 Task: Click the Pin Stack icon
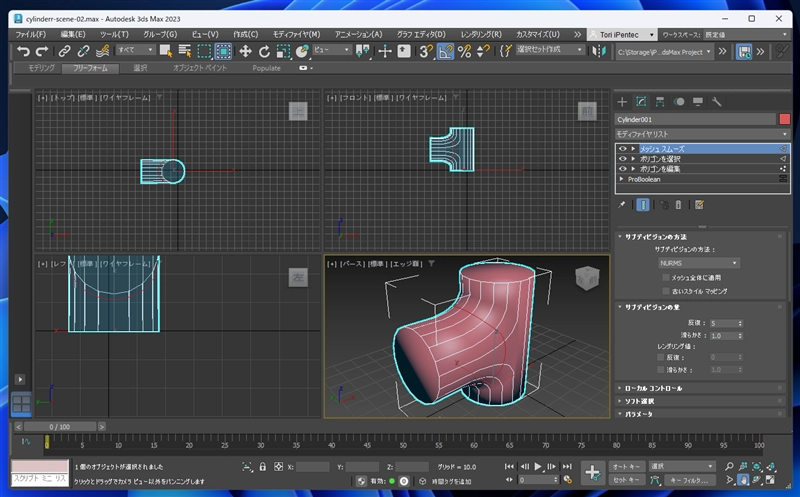pos(621,205)
